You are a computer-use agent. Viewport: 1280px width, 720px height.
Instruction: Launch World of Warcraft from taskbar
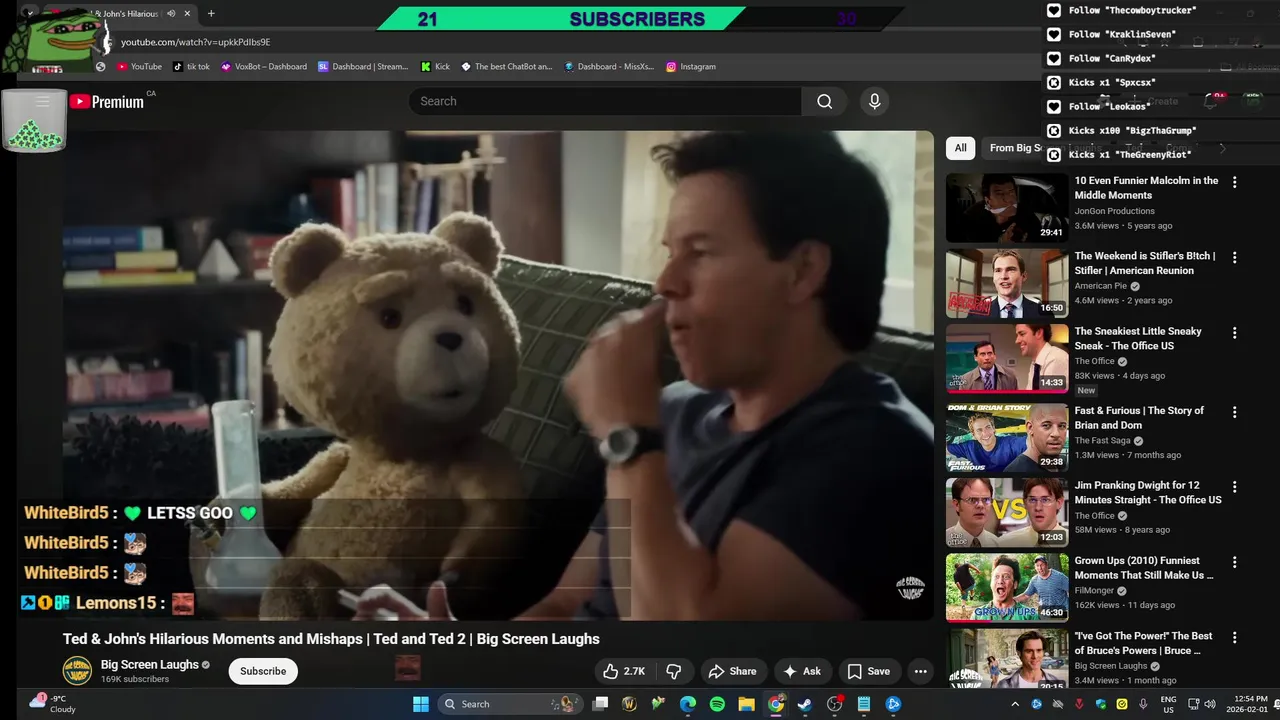click(x=629, y=704)
